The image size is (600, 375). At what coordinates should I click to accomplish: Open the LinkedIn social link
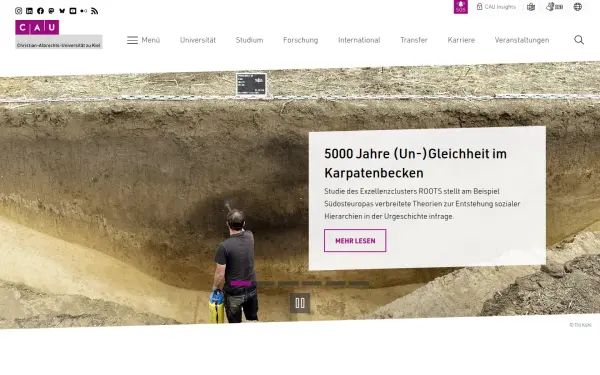tap(29, 11)
